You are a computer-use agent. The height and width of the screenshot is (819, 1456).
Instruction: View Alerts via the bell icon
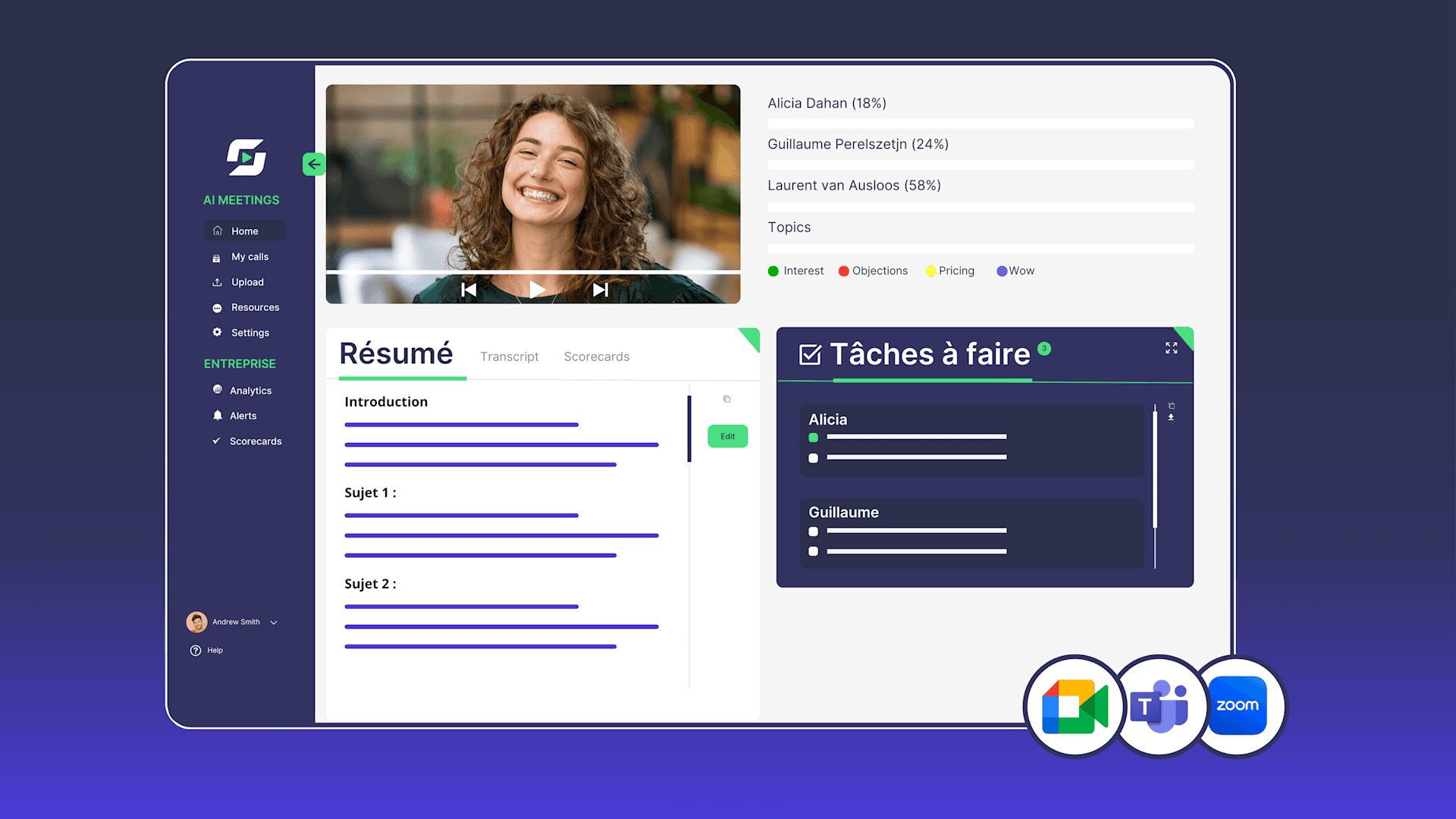pyautogui.click(x=243, y=416)
